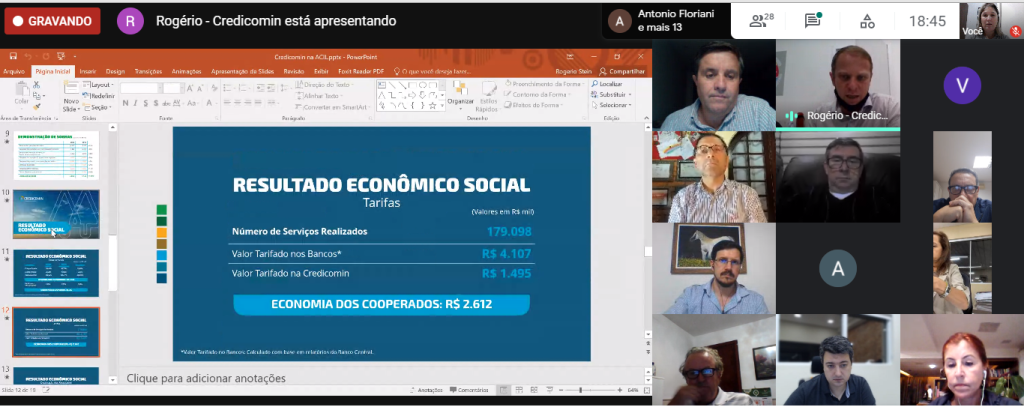
Task: Open the meeting participants list icon
Action: 763,20
